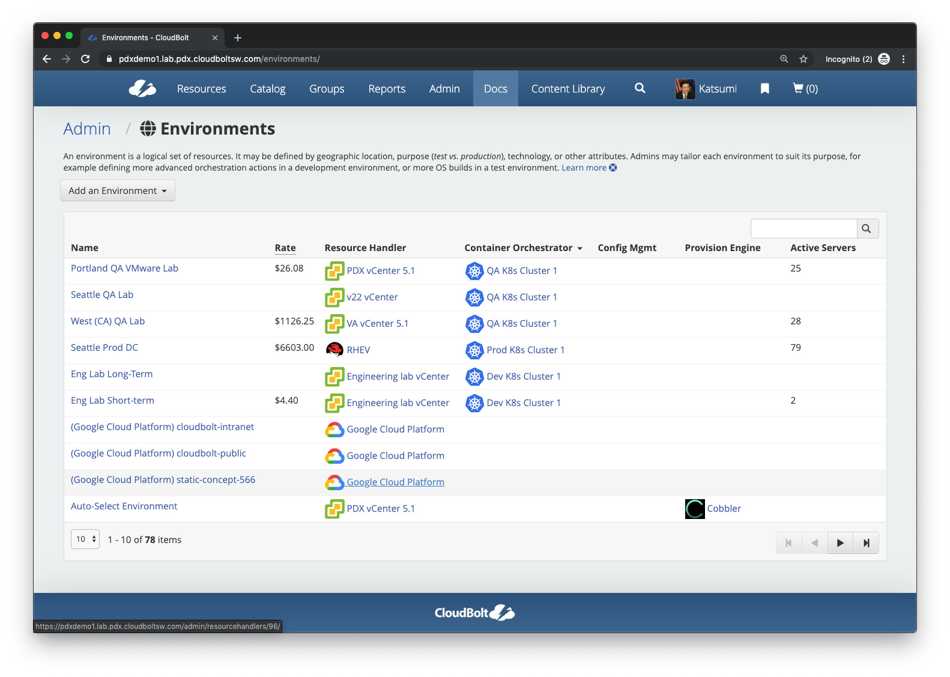
Task: Open the (Google Cloud Platform) static-concept-566 environment
Action: pos(163,480)
